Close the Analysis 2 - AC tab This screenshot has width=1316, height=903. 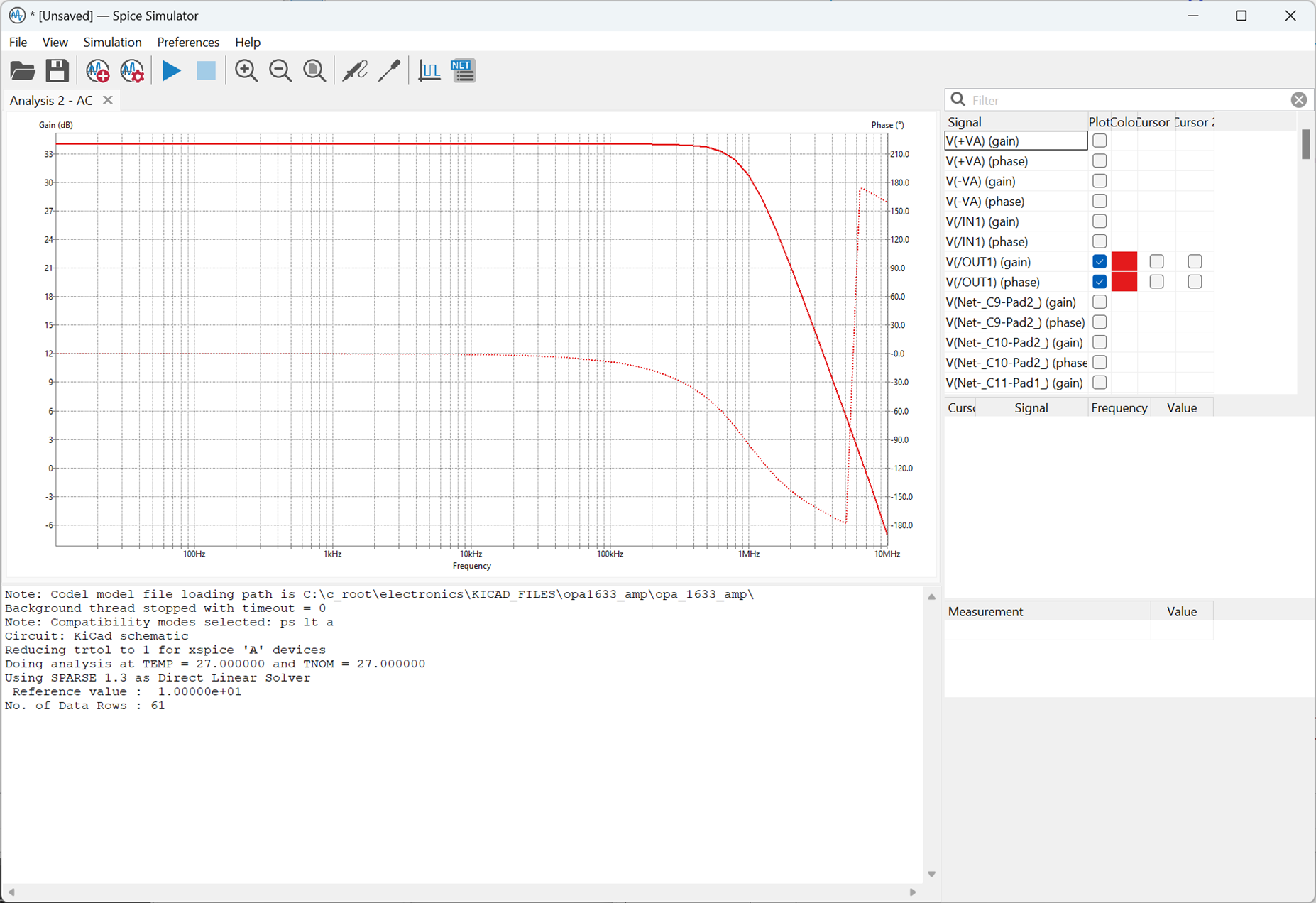click(x=108, y=100)
